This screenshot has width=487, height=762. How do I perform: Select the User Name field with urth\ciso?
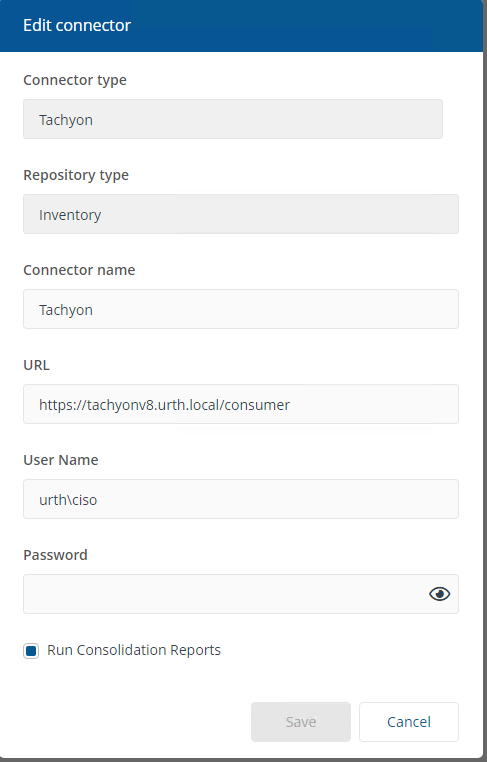click(x=241, y=499)
